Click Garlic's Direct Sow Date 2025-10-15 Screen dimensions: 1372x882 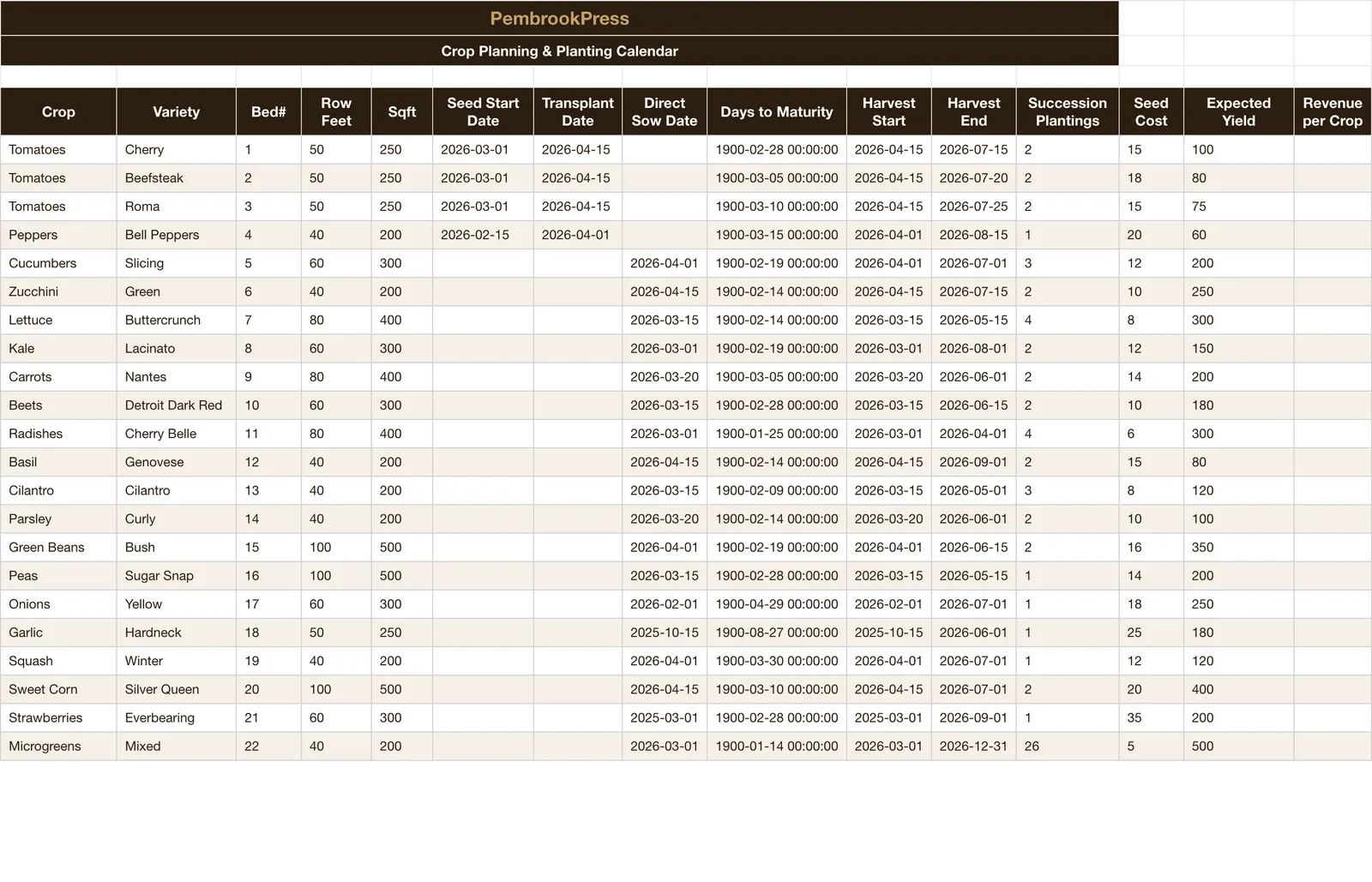[665, 632]
